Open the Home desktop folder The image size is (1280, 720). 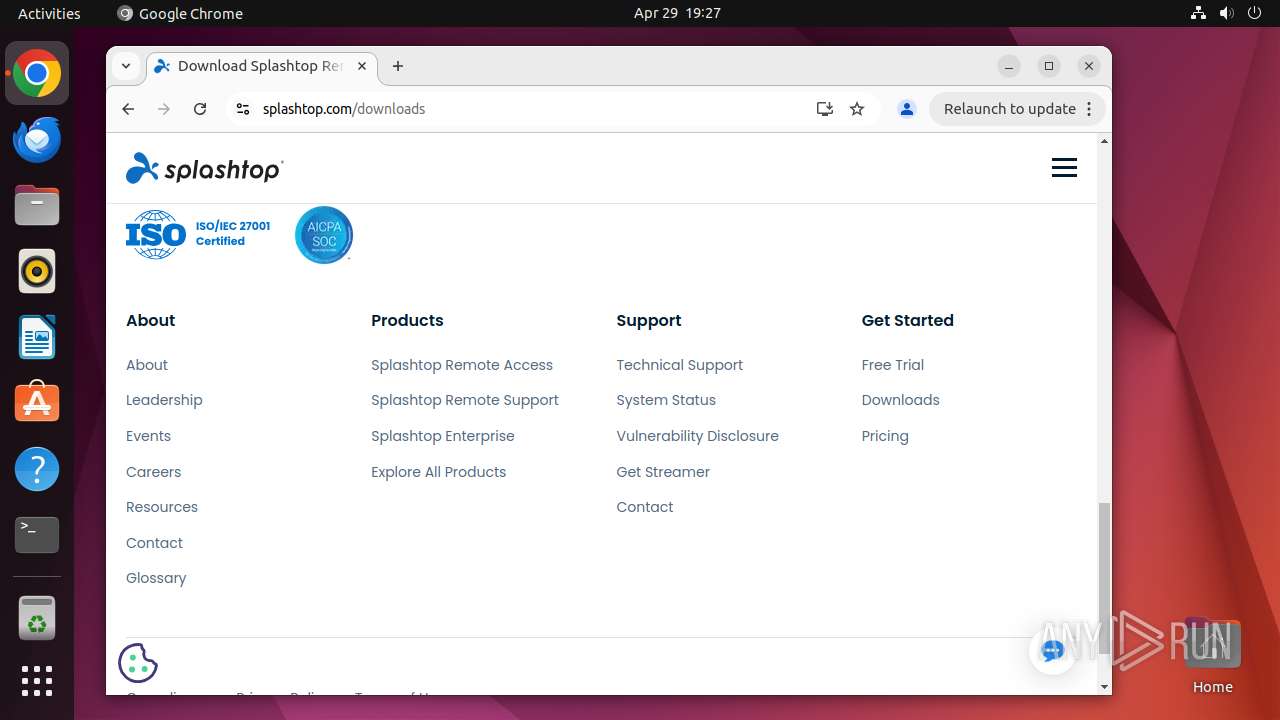[1212, 656]
